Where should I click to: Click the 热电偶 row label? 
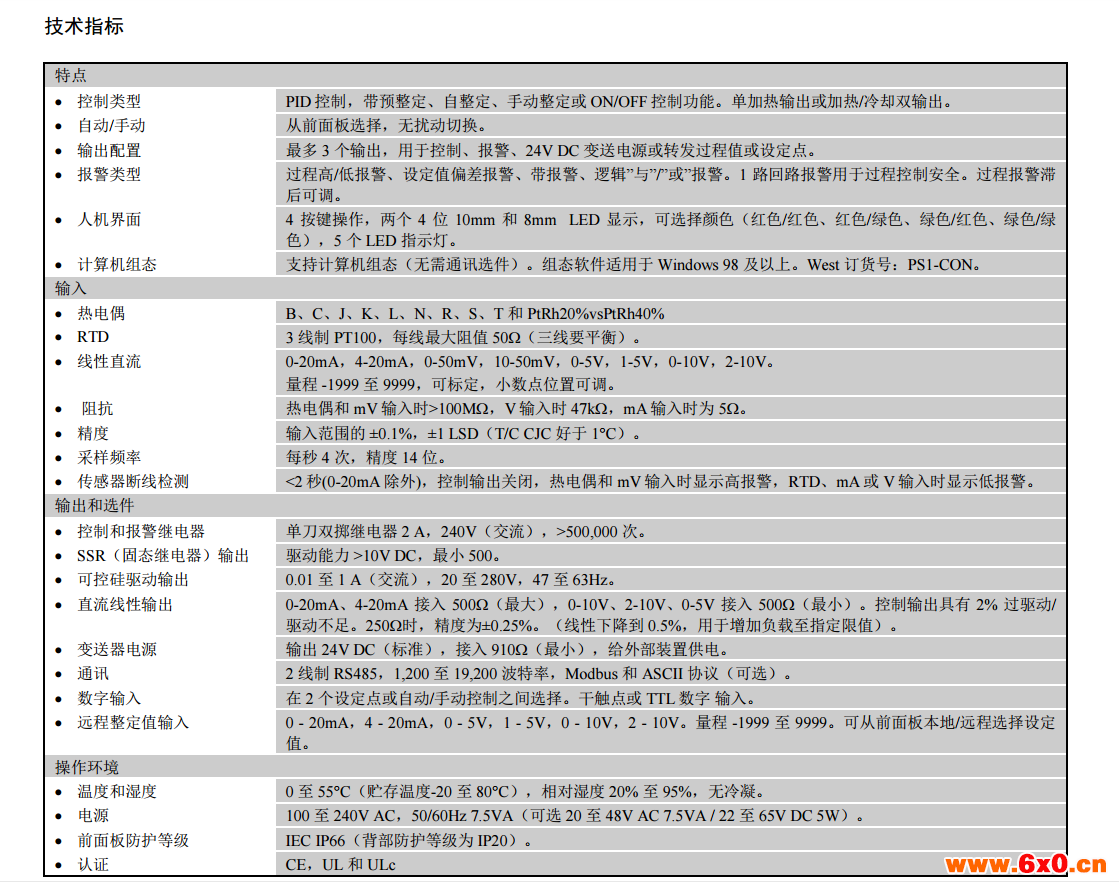(x=101, y=313)
